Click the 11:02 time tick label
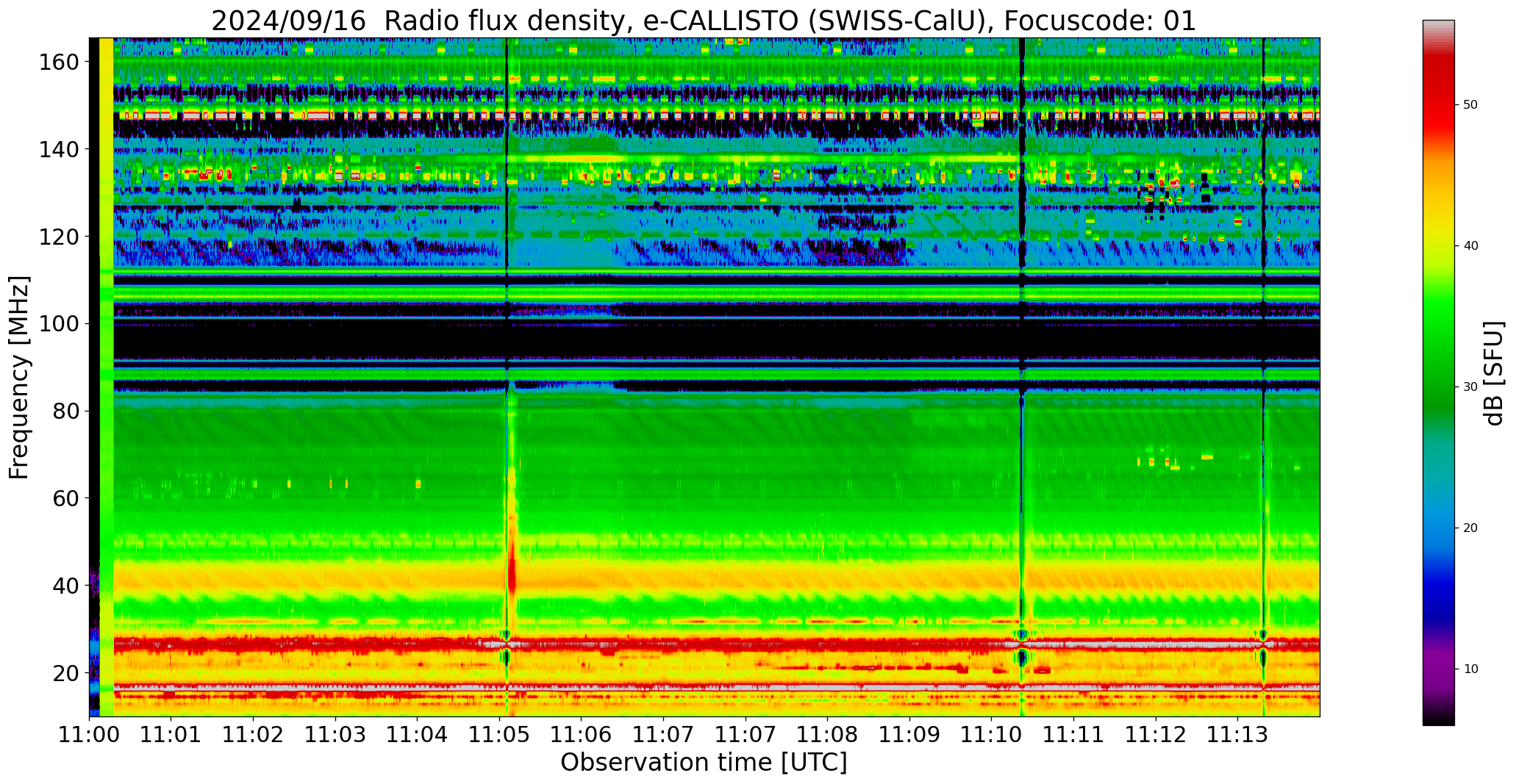This screenshot has width=1516, height=784. (x=254, y=734)
